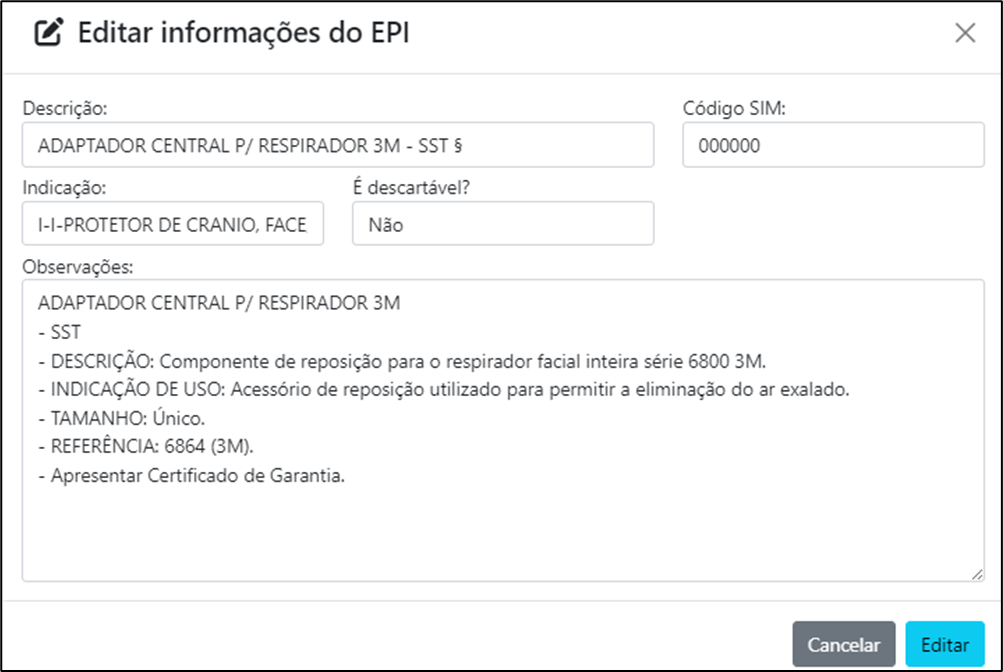This screenshot has height=672, width=1003.
Task: Select the Indicação input field
Action: tap(173, 224)
